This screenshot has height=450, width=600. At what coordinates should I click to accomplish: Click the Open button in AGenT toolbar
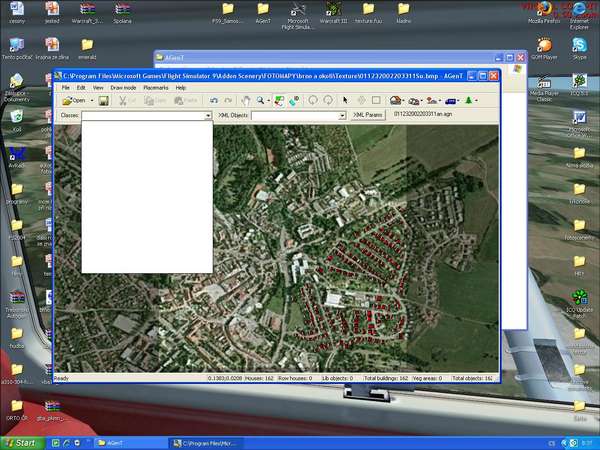[x=75, y=101]
